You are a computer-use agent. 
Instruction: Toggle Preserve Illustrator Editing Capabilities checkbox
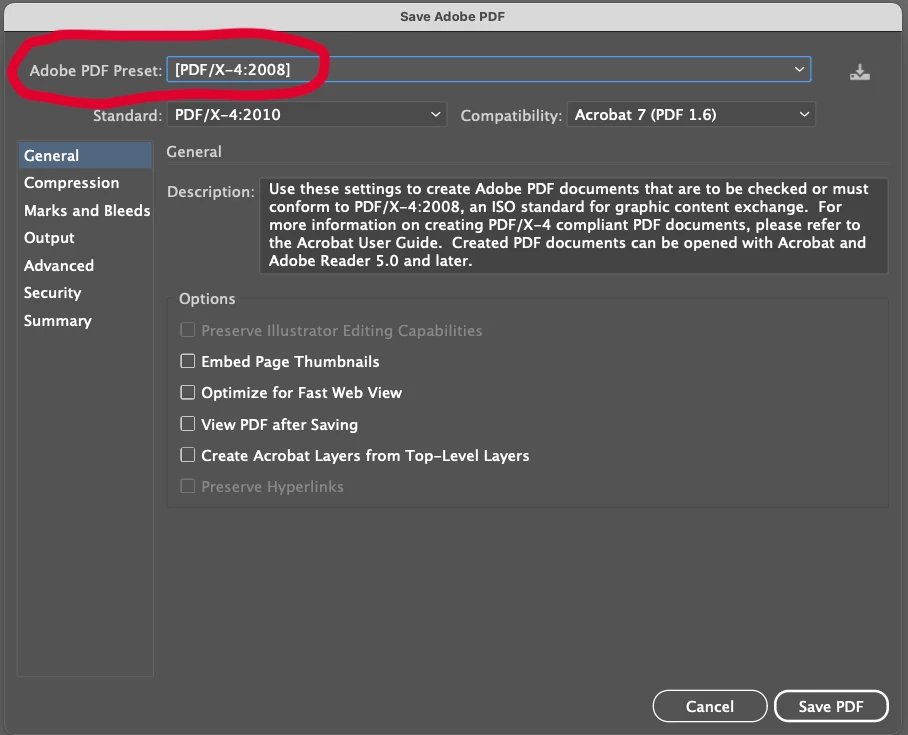click(x=188, y=330)
